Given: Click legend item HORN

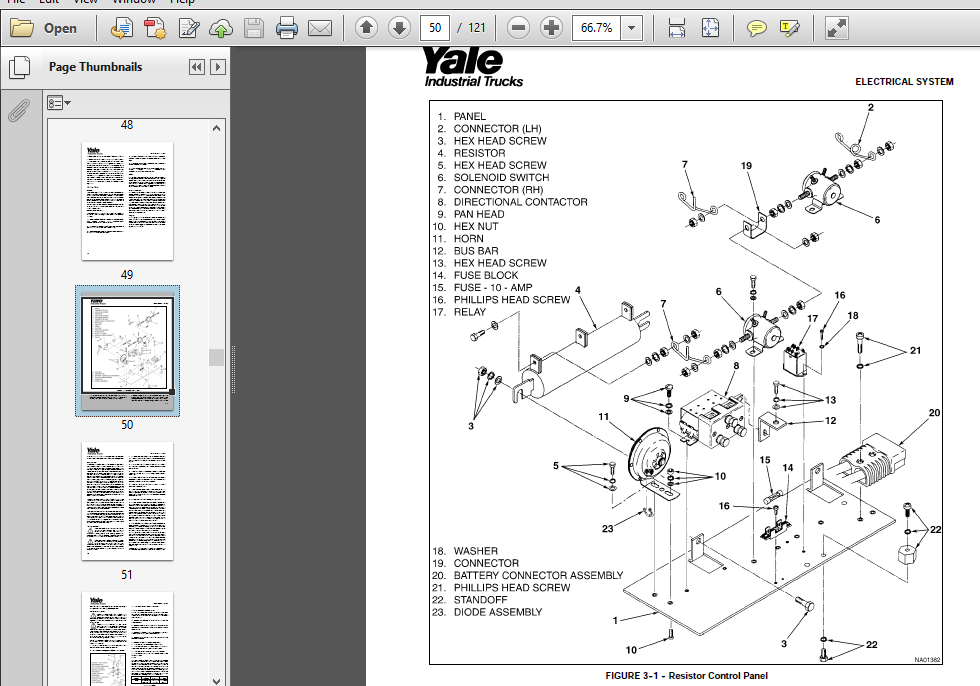Looking at the screenshot, I should 468,239.
